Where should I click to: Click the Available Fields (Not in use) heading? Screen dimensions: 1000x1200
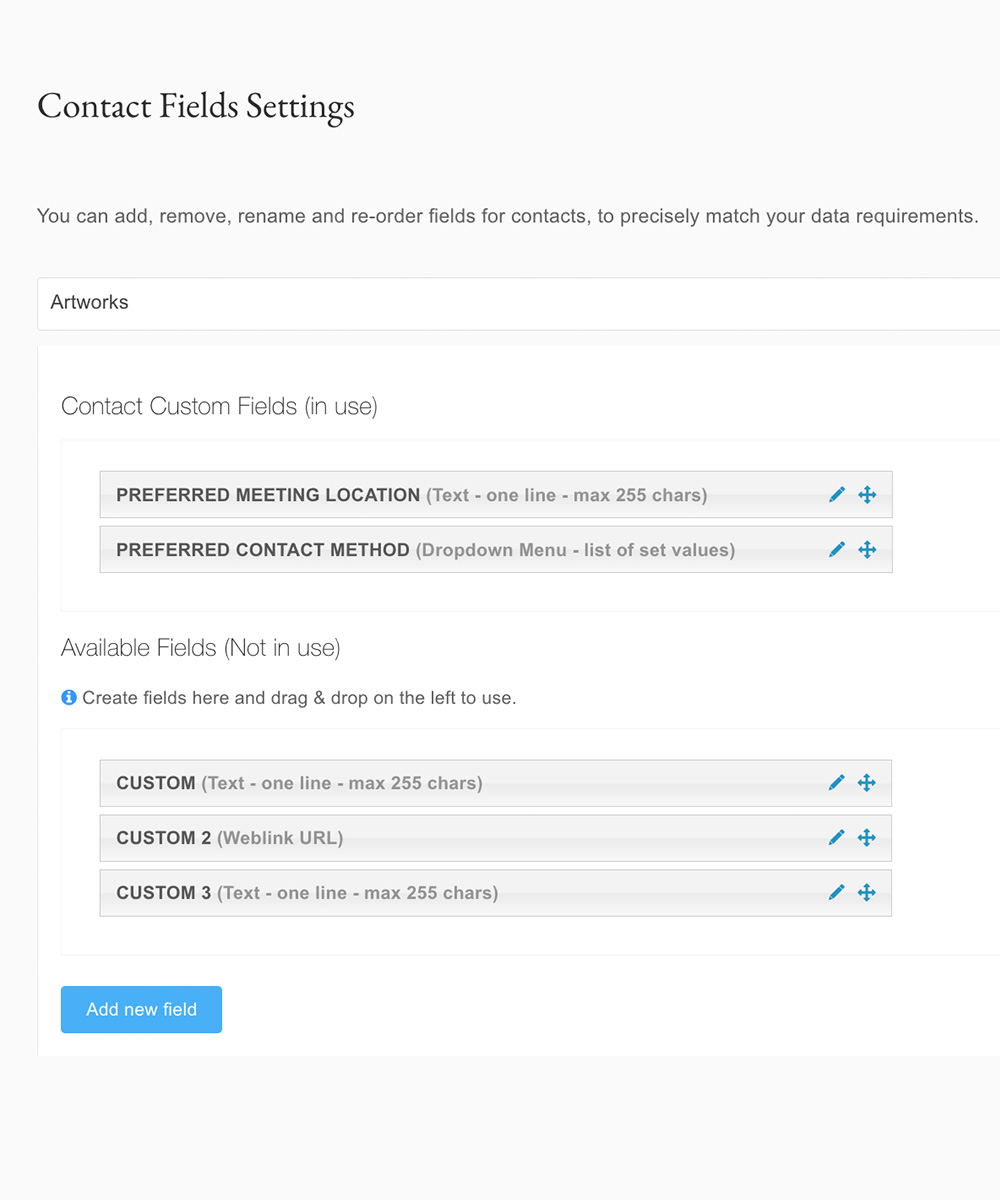pos(201,648)
